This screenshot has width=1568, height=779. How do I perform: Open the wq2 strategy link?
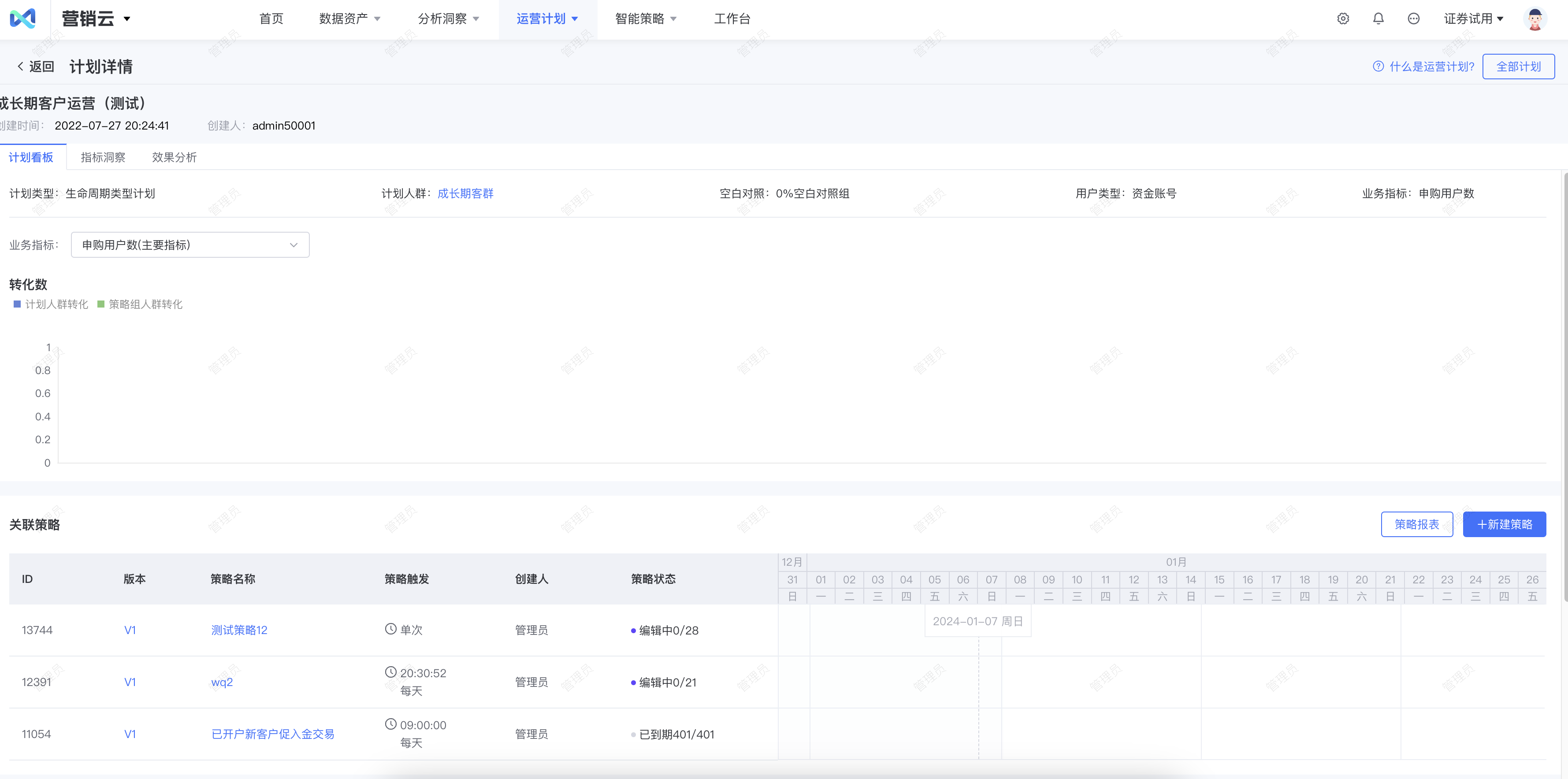(x=222, y=682)
